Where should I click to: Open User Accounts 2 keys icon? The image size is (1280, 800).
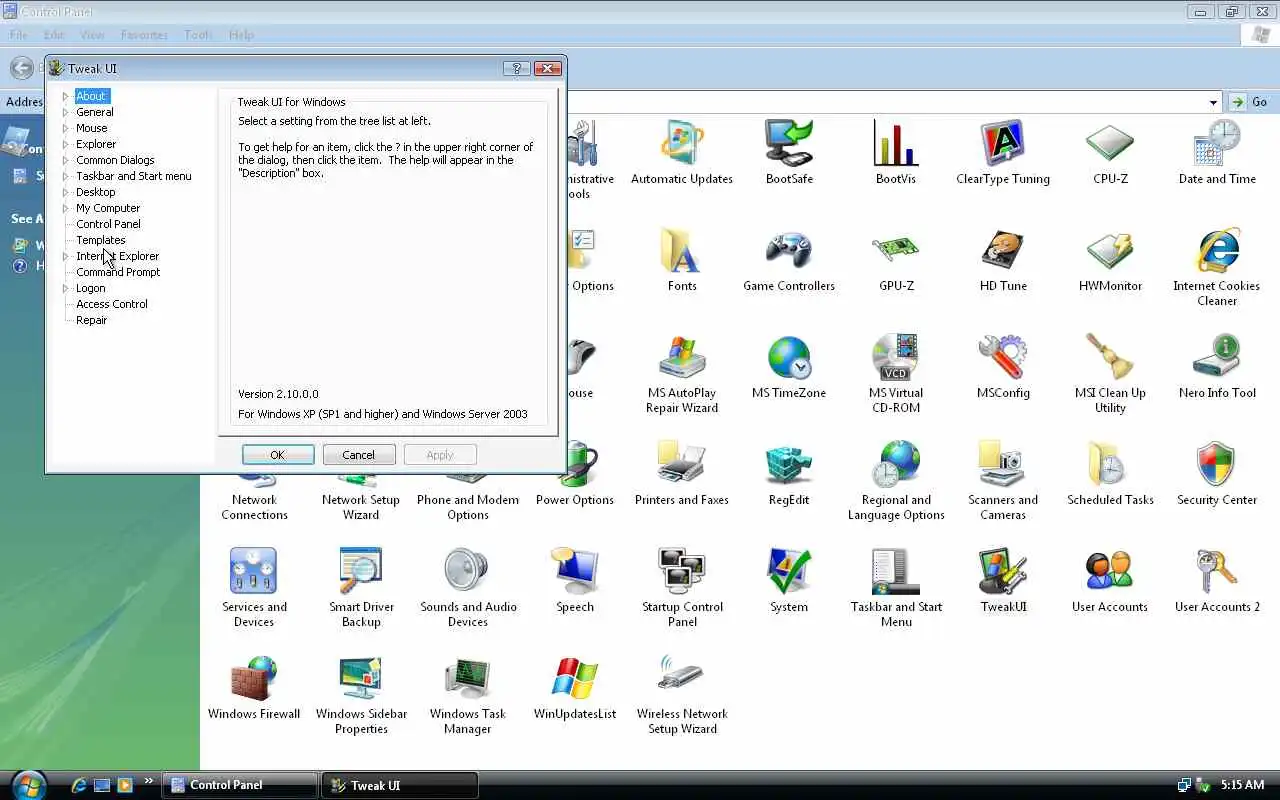coord(1217,571)
